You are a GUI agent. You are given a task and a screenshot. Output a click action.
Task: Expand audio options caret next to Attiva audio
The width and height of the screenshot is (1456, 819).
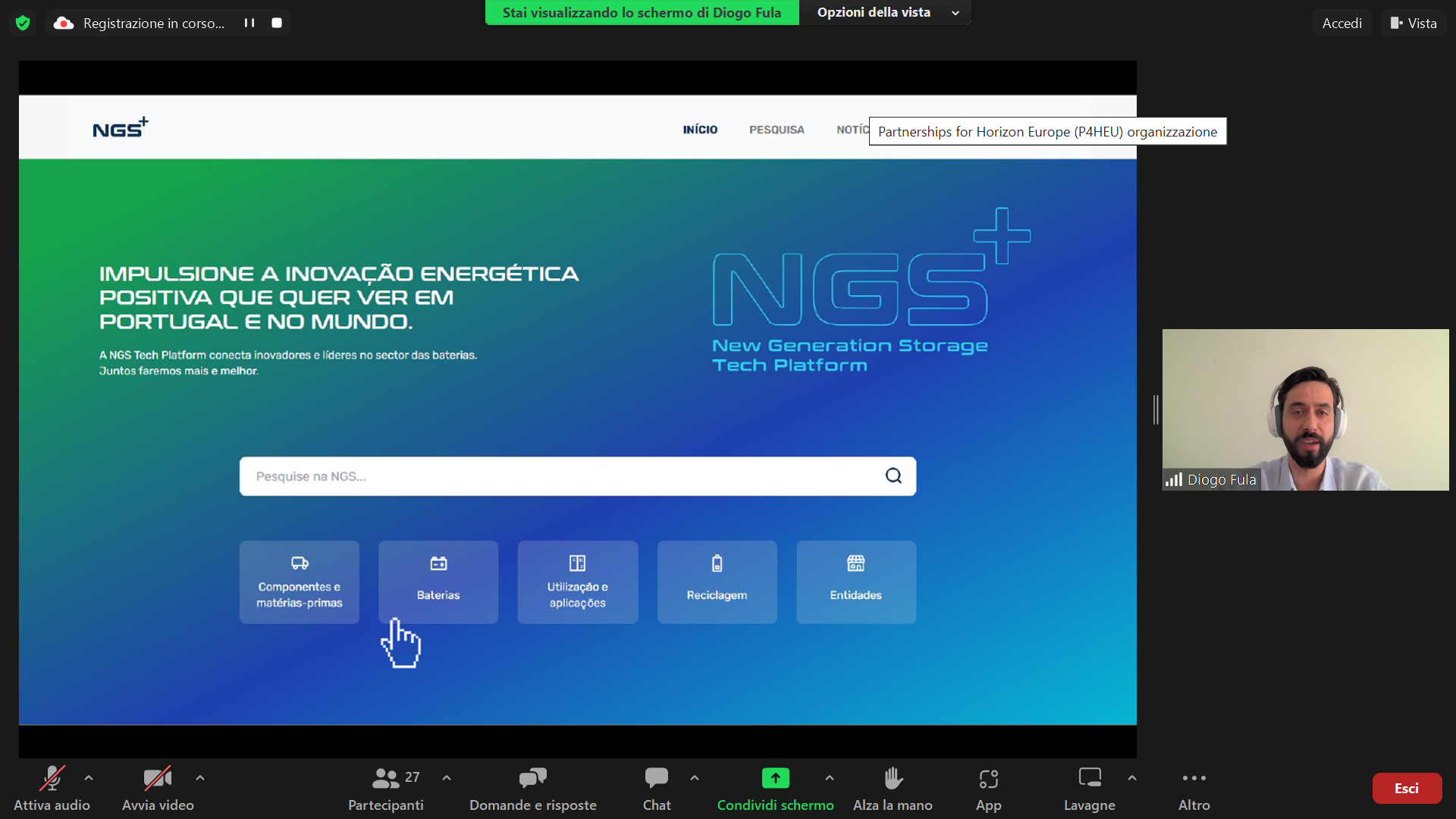click(89, 778)
